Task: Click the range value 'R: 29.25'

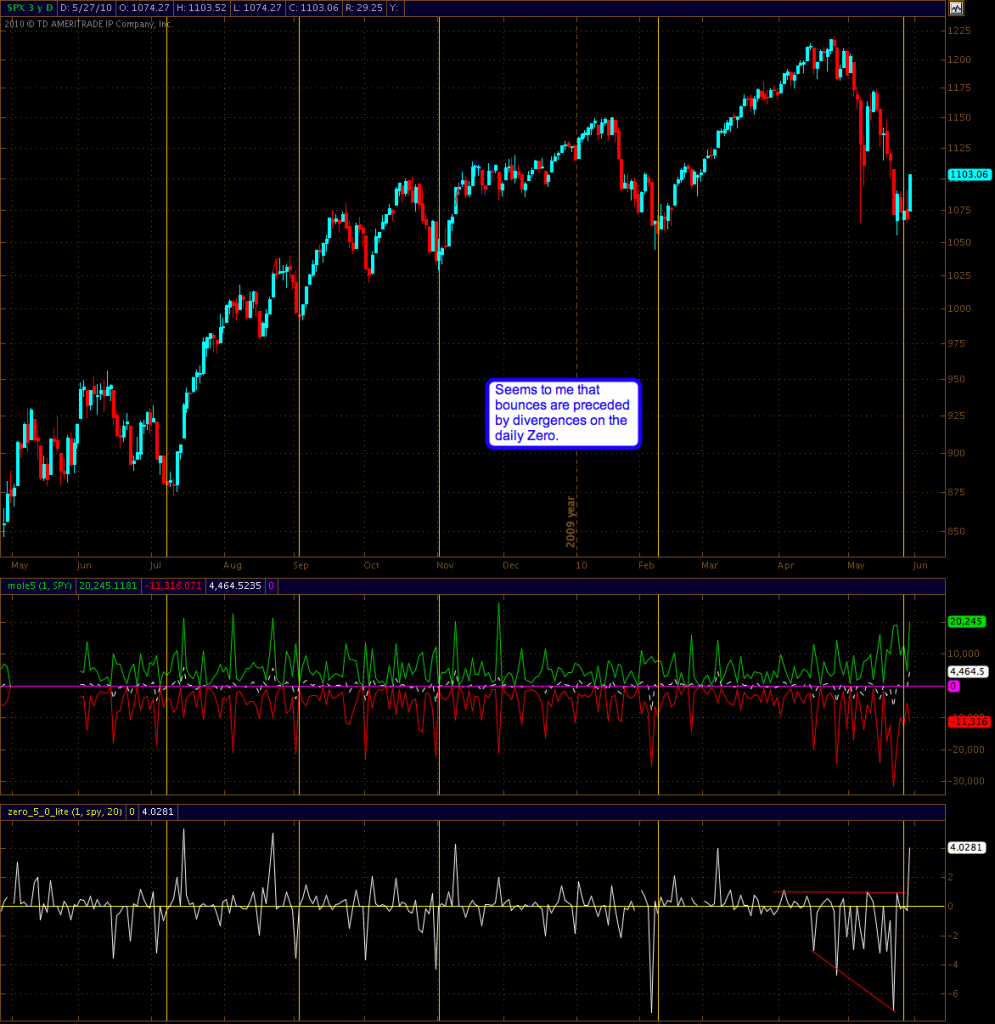Action: 364,8
